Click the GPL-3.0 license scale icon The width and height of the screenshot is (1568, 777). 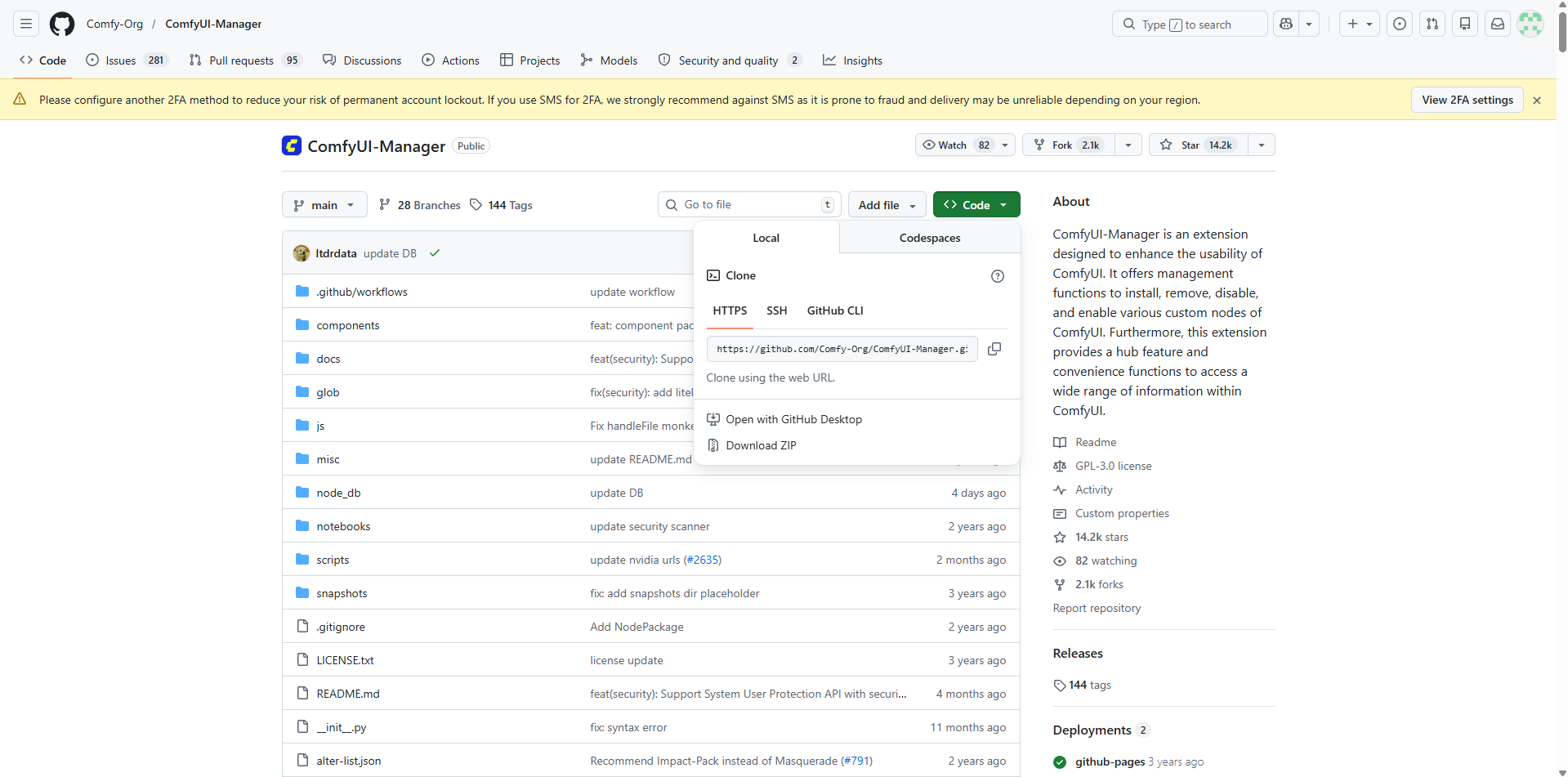click(1060, 466)
